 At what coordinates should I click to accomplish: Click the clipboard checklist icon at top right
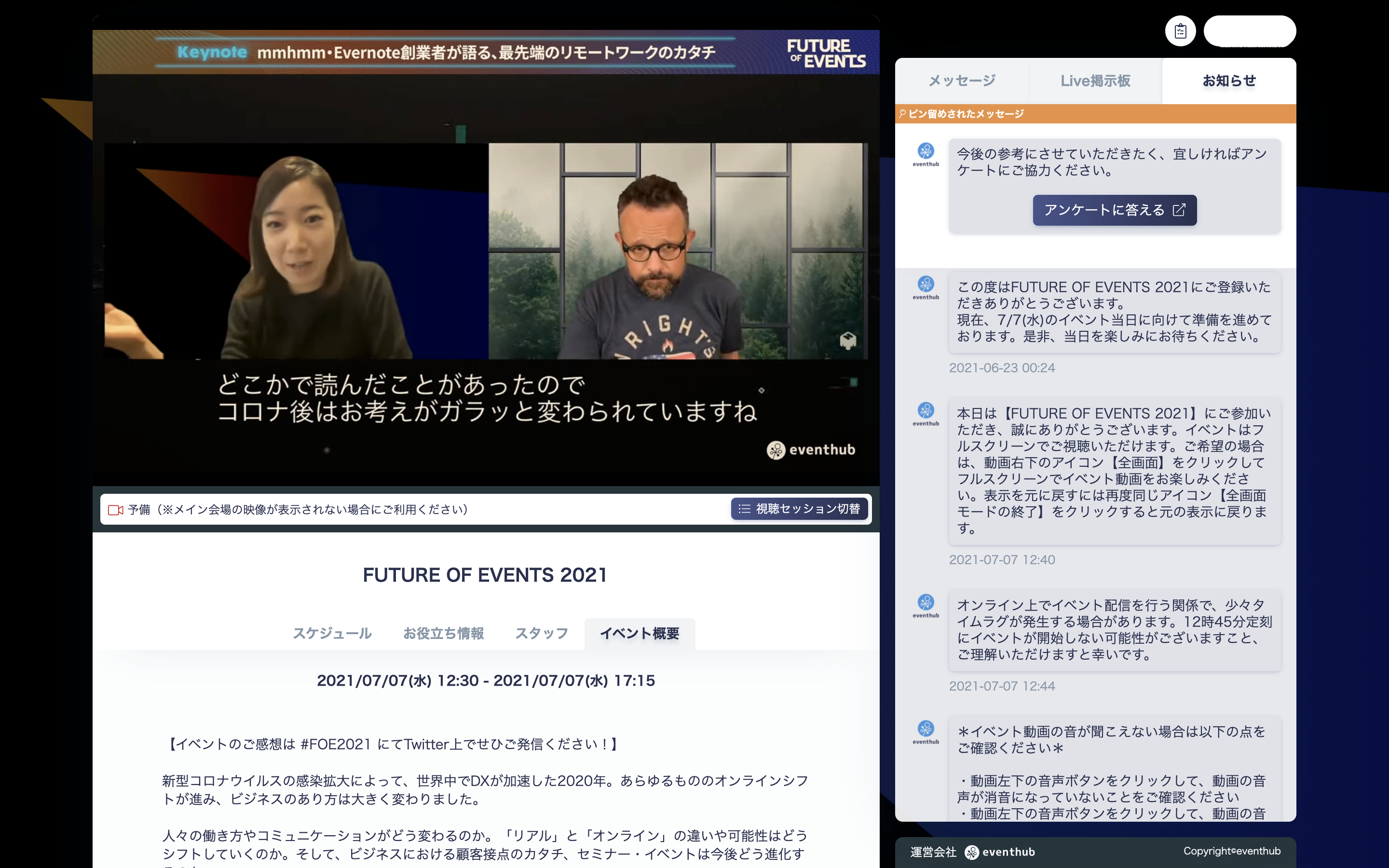click(1180, 31)
